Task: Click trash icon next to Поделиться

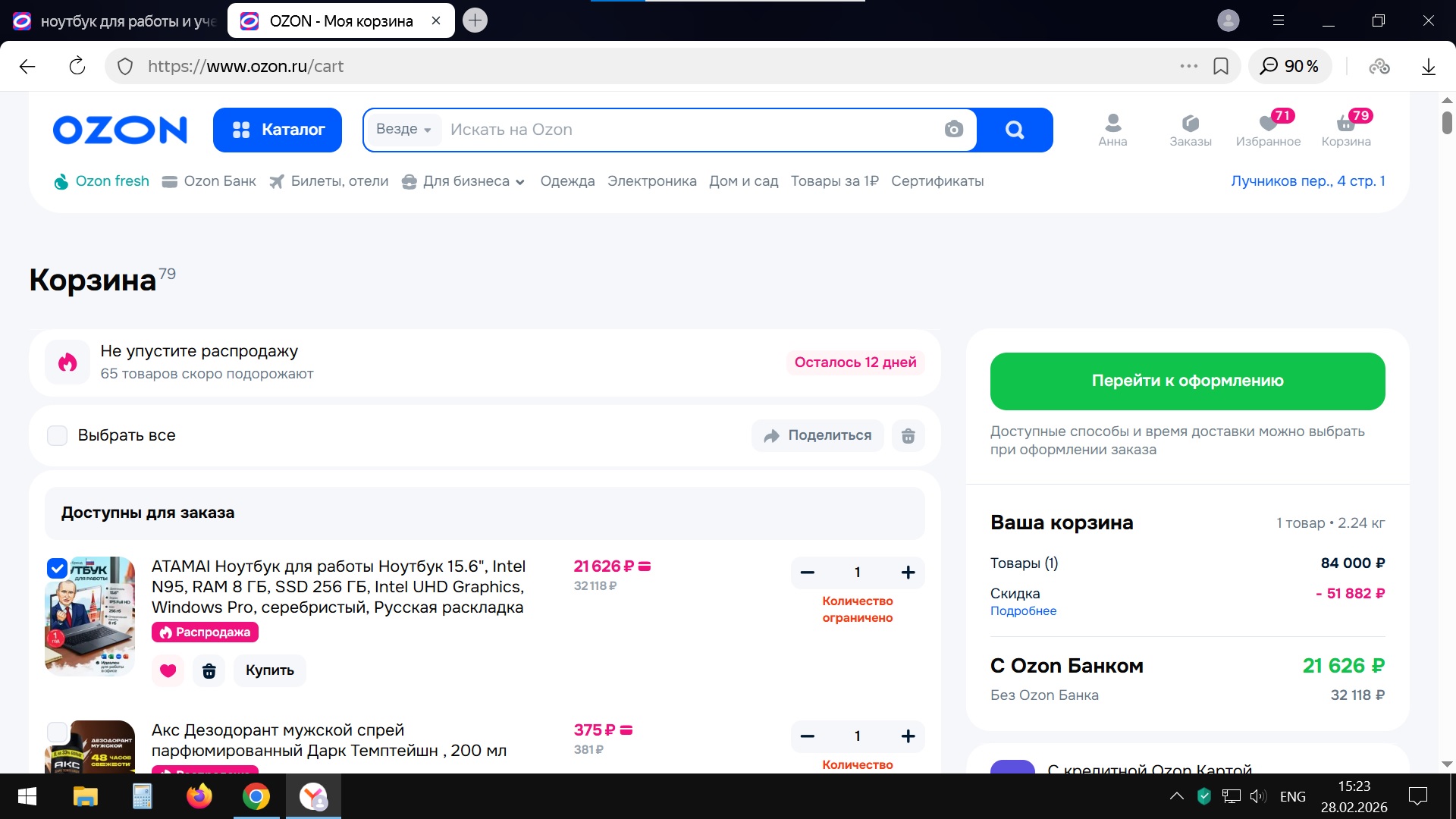Action: (908, 435)
